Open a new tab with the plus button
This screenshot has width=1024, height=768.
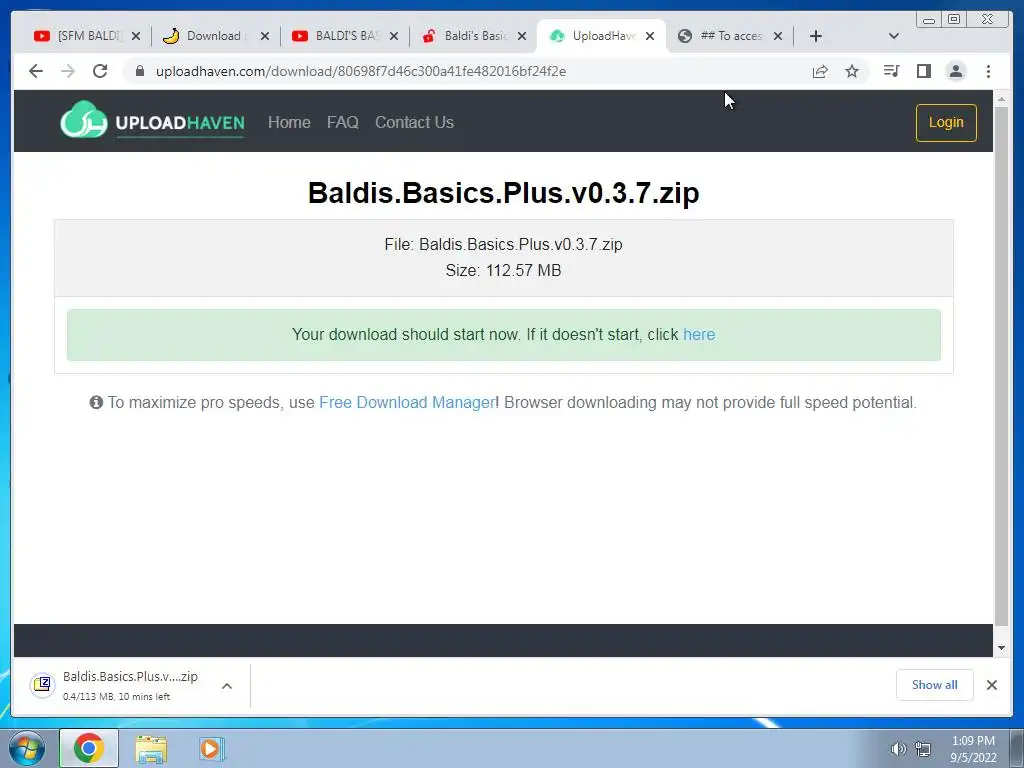coord(815,36)
